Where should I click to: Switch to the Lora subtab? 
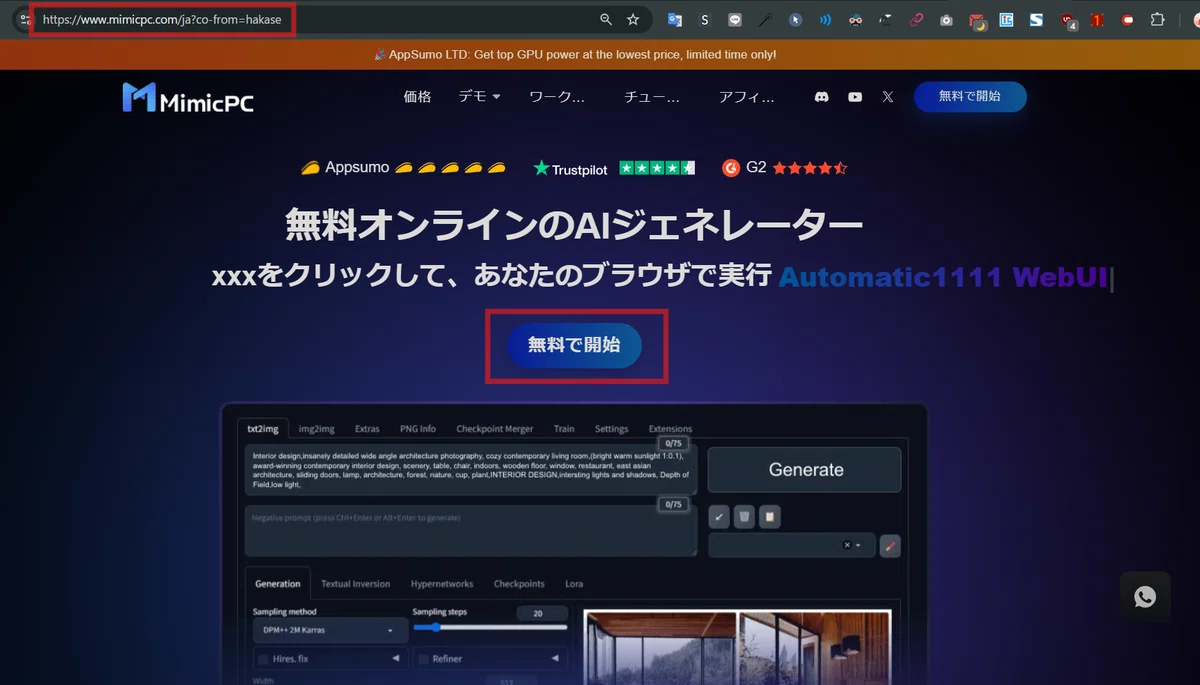[574, 584]
